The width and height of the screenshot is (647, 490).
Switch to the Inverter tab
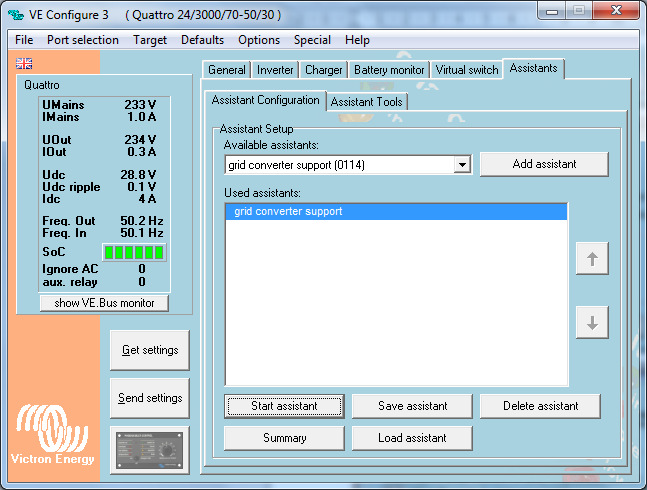(275, 70)
